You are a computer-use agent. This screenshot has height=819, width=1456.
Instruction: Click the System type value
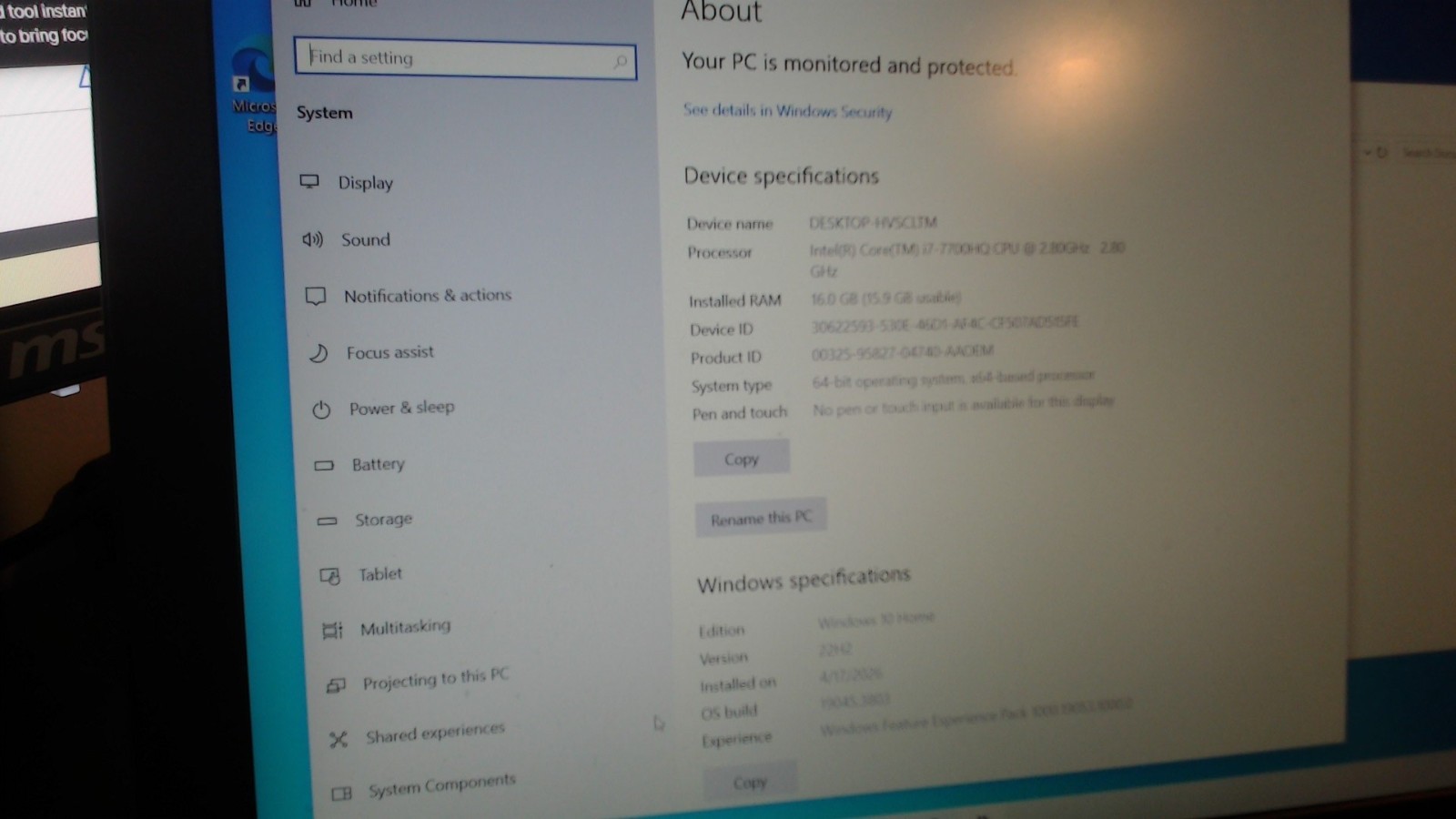click(x=954, y=379)
